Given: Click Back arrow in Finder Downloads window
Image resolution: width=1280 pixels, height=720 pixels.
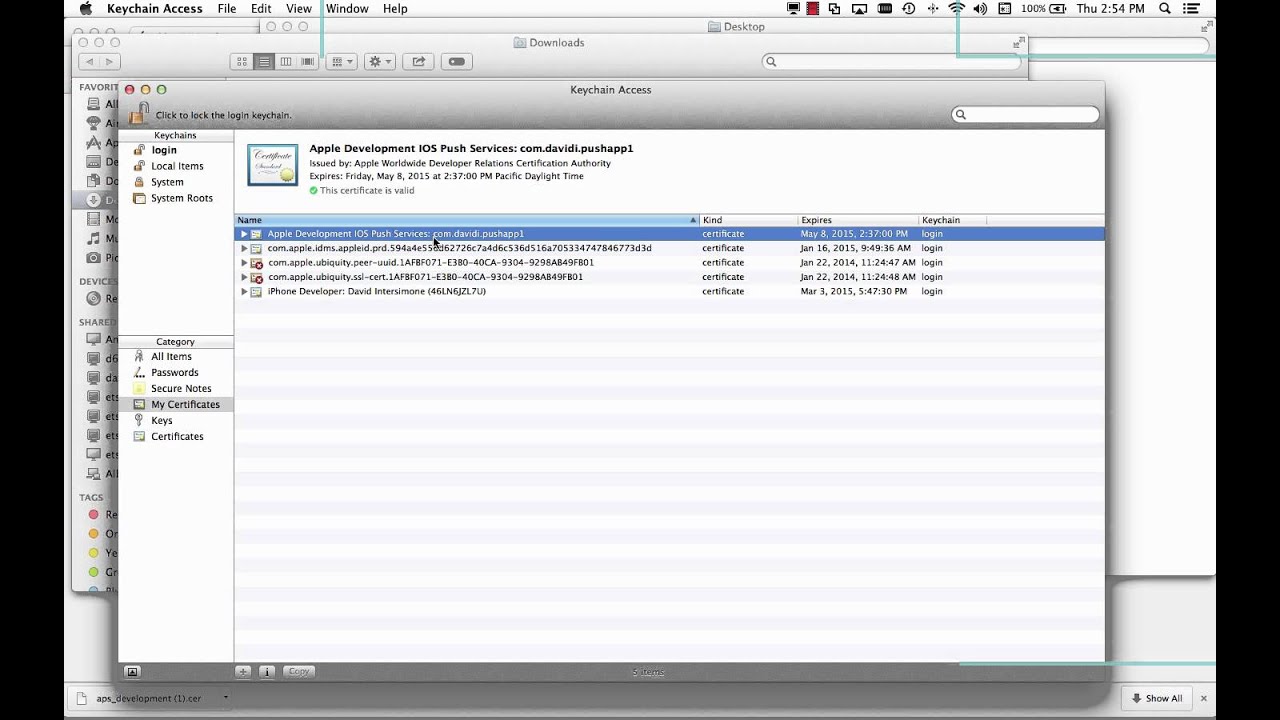Looking at the screenshot, I should coord(88,62).
